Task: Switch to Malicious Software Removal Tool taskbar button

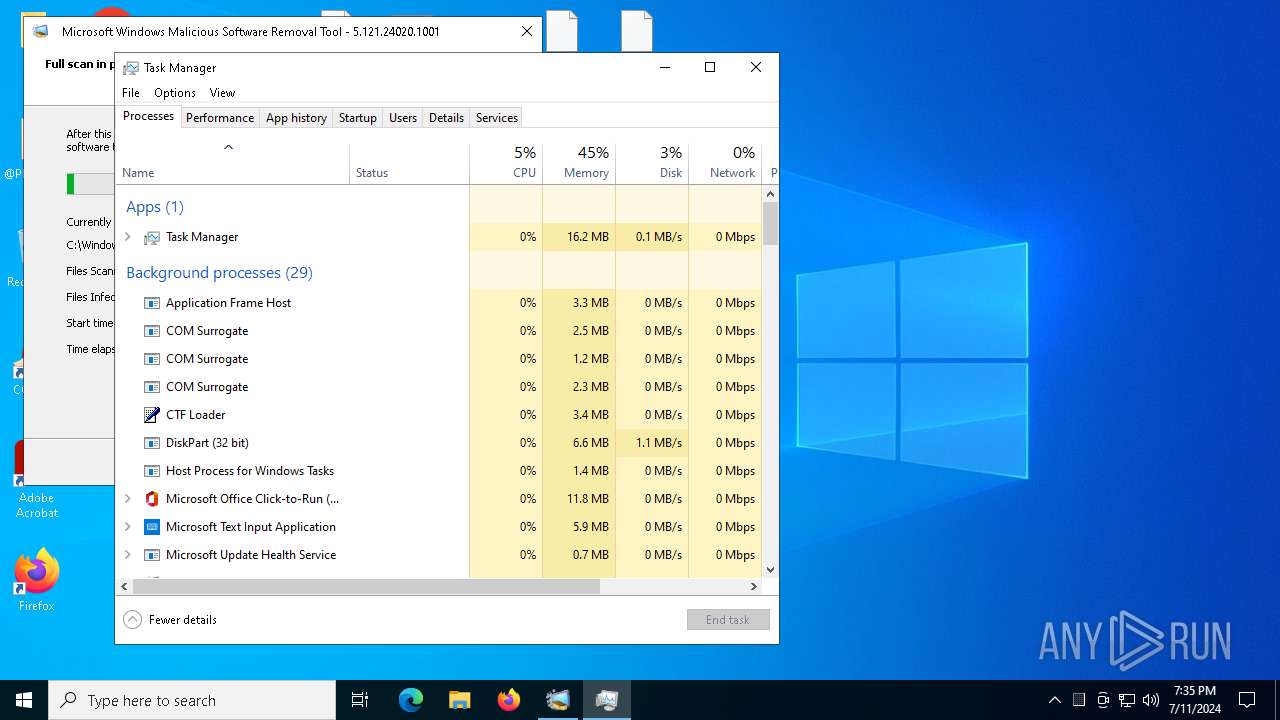Action: (558, 700)
